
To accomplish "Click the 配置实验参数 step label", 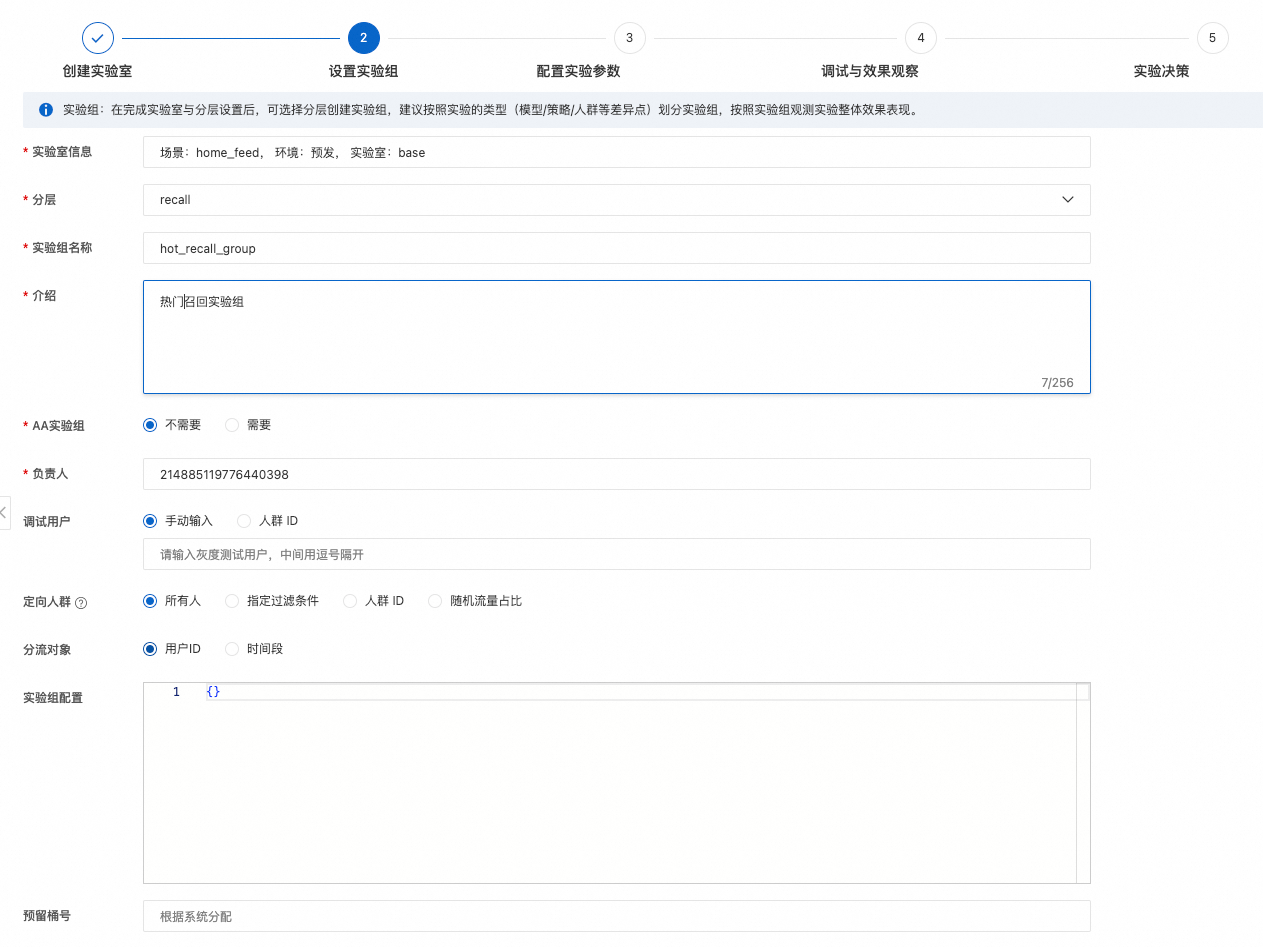I will pos(579,72).
